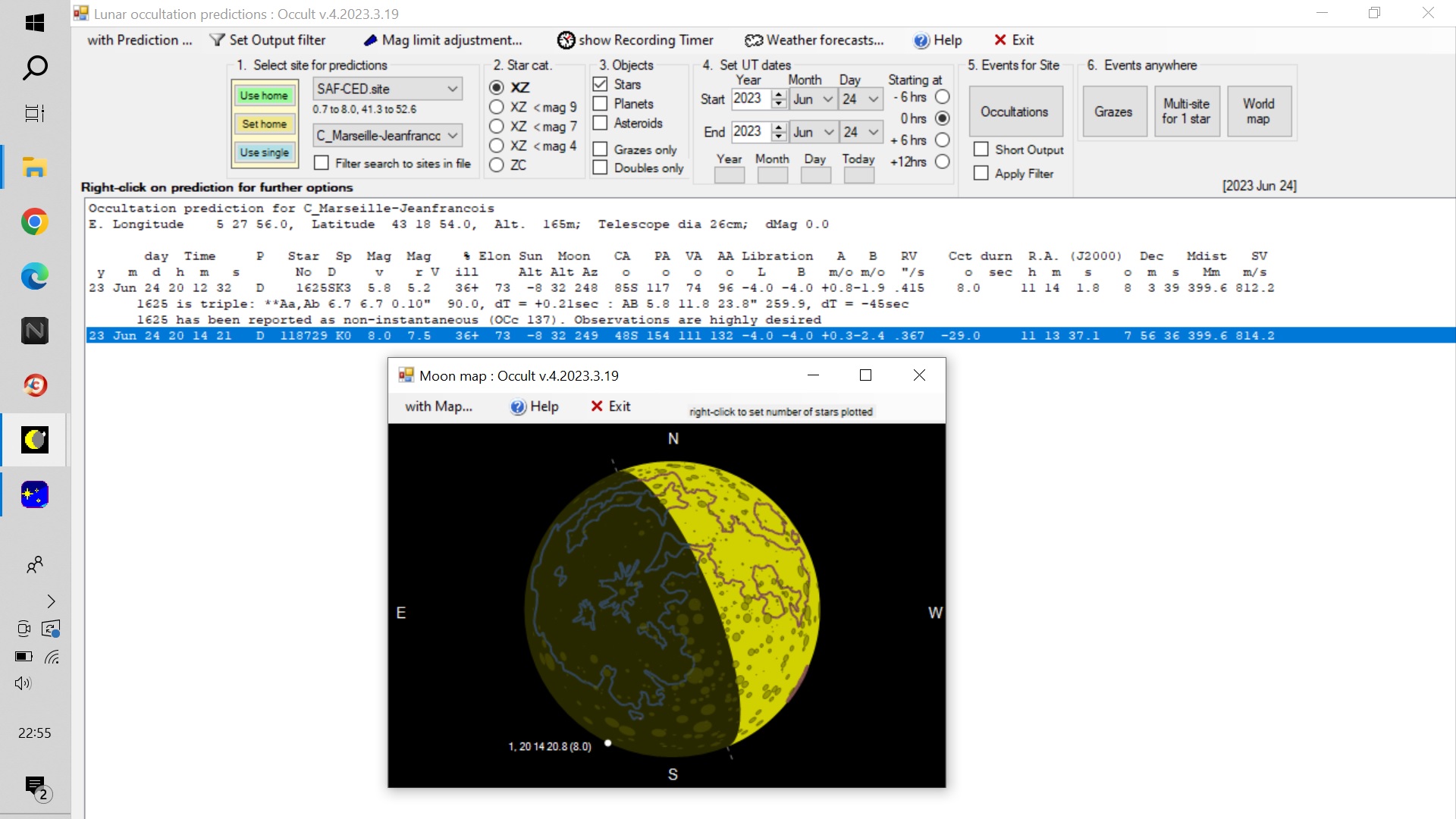
Task: Open File Explorer from the taskbar
Action: click(34, 168)
